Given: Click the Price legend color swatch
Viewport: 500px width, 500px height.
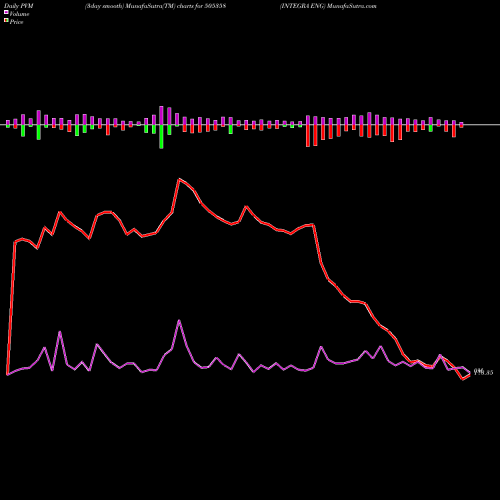Looking at the screenshot, I should (x=6, y=21).
